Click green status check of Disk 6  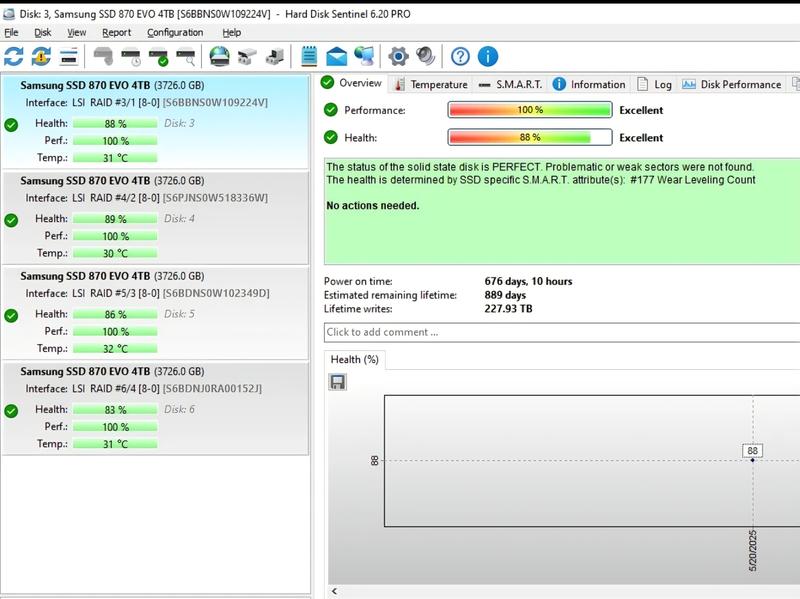tap(11, 411)
